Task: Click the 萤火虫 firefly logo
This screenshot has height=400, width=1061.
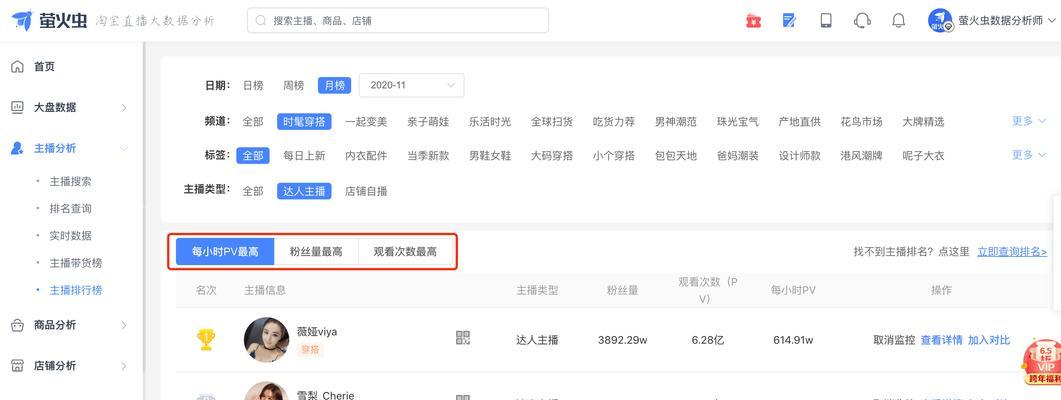Action: coord(49,20)
